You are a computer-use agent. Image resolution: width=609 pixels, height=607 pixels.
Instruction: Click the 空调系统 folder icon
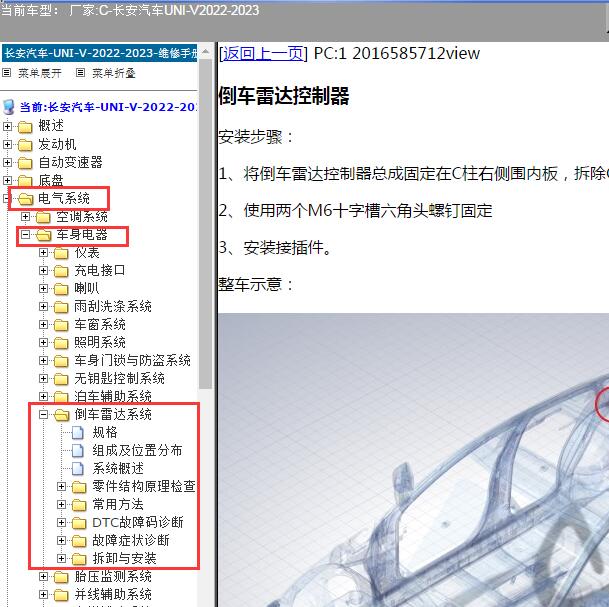43,217
